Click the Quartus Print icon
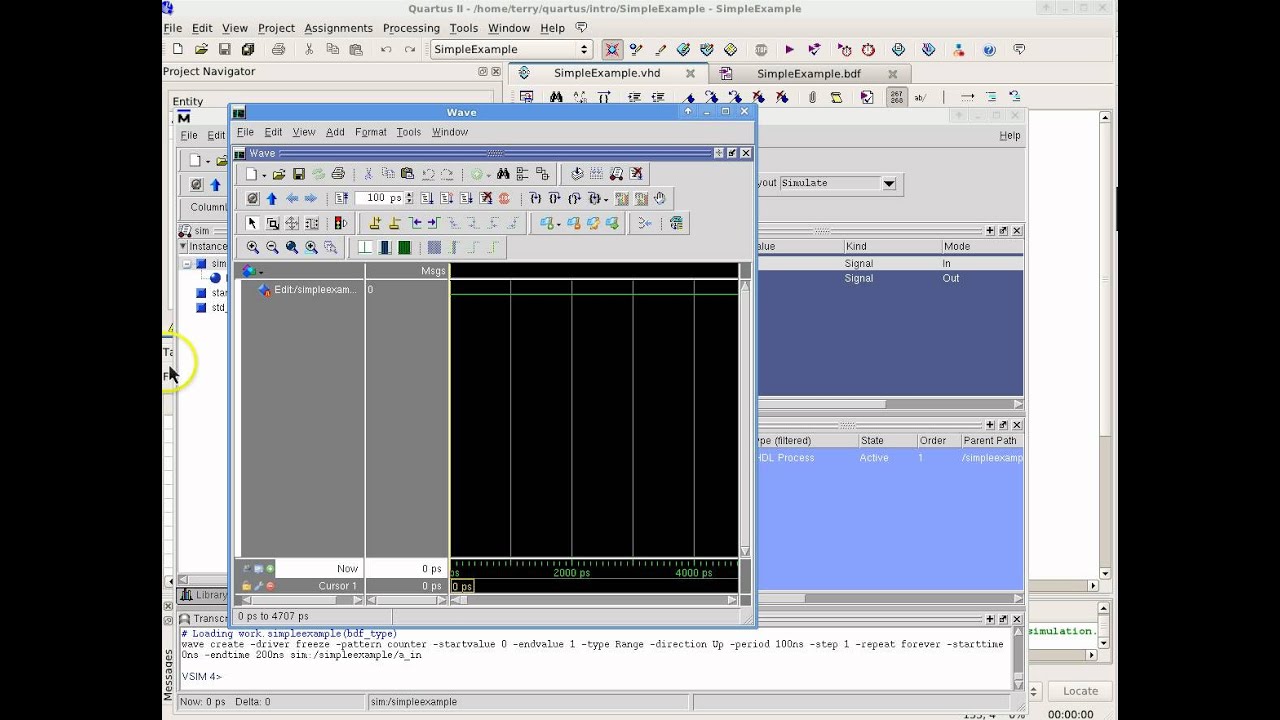Viewport: 1280px width, 720px height. click(278, 49)
